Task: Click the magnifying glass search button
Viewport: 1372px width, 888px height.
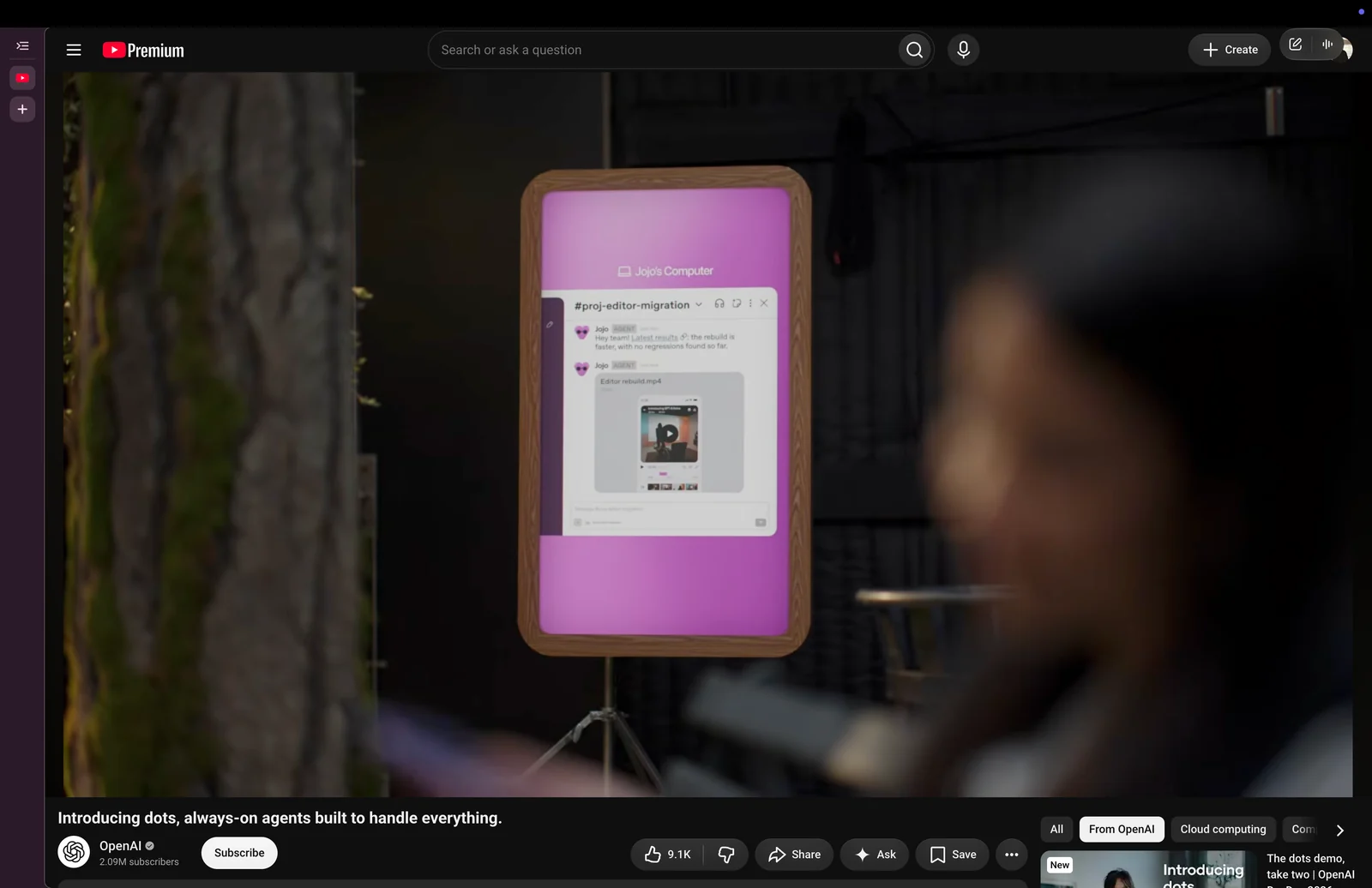Action: pos(915,50)
